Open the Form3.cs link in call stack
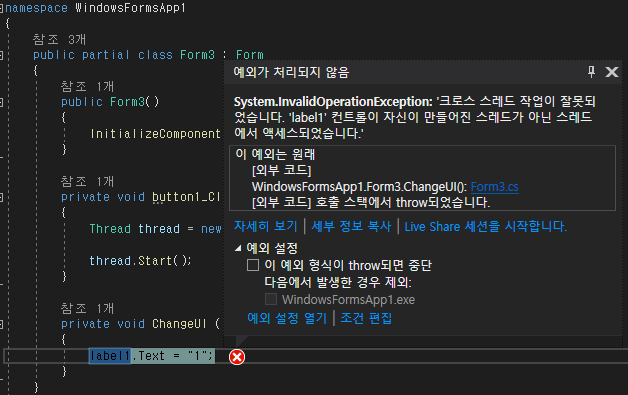Image resolution: width=628 pixels, height=395 pixels. pos(494,187)
